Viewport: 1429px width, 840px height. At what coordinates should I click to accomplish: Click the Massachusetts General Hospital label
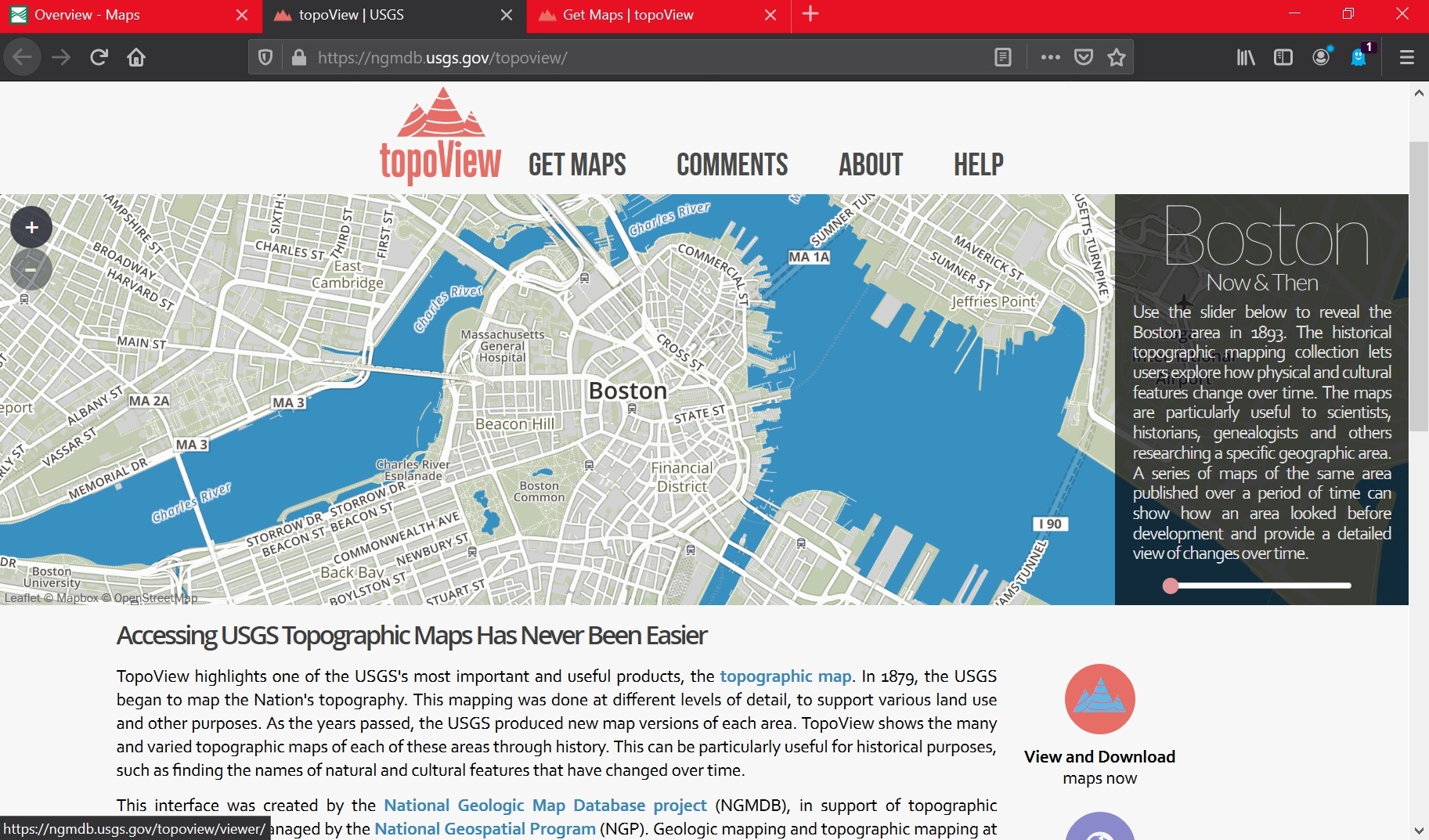point(503,346)
